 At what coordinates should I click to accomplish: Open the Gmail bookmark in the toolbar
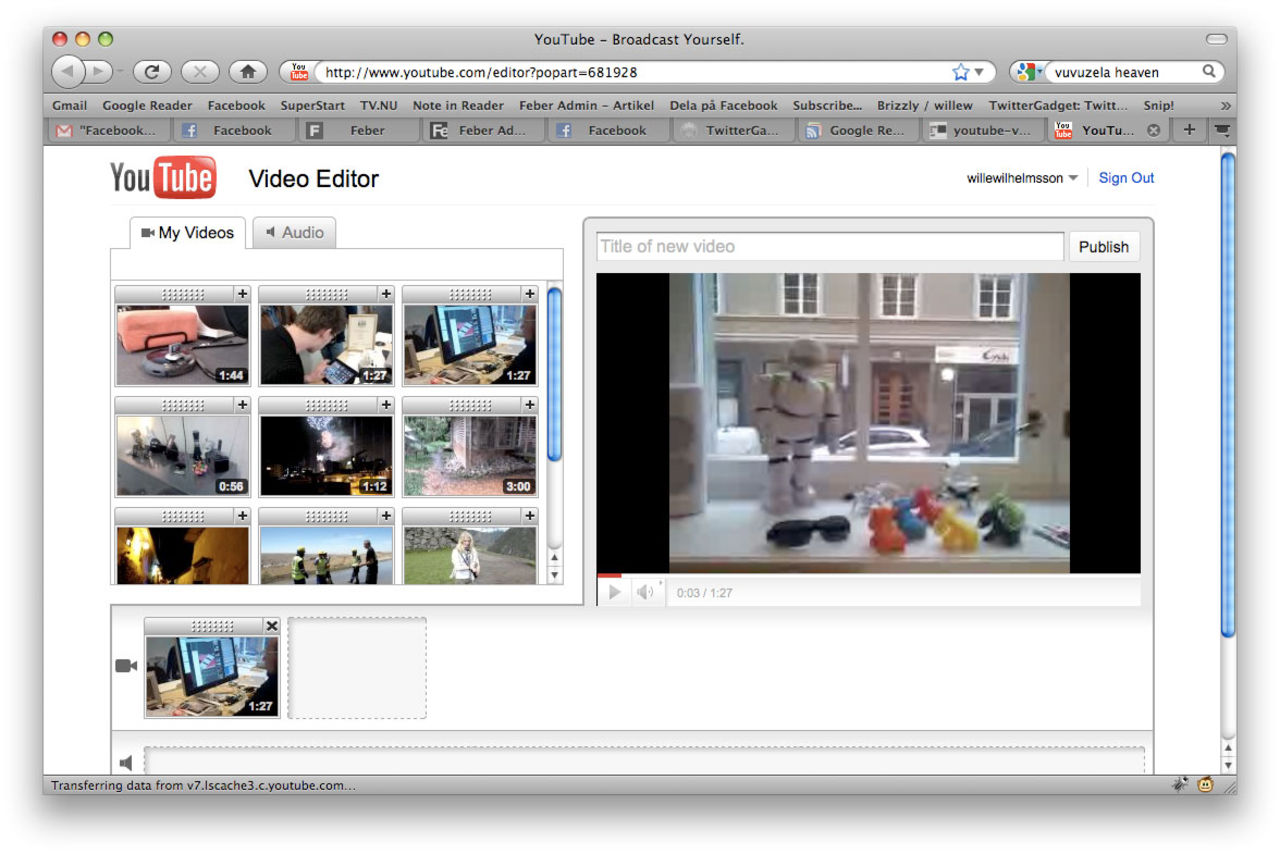[x=69, y=105]
